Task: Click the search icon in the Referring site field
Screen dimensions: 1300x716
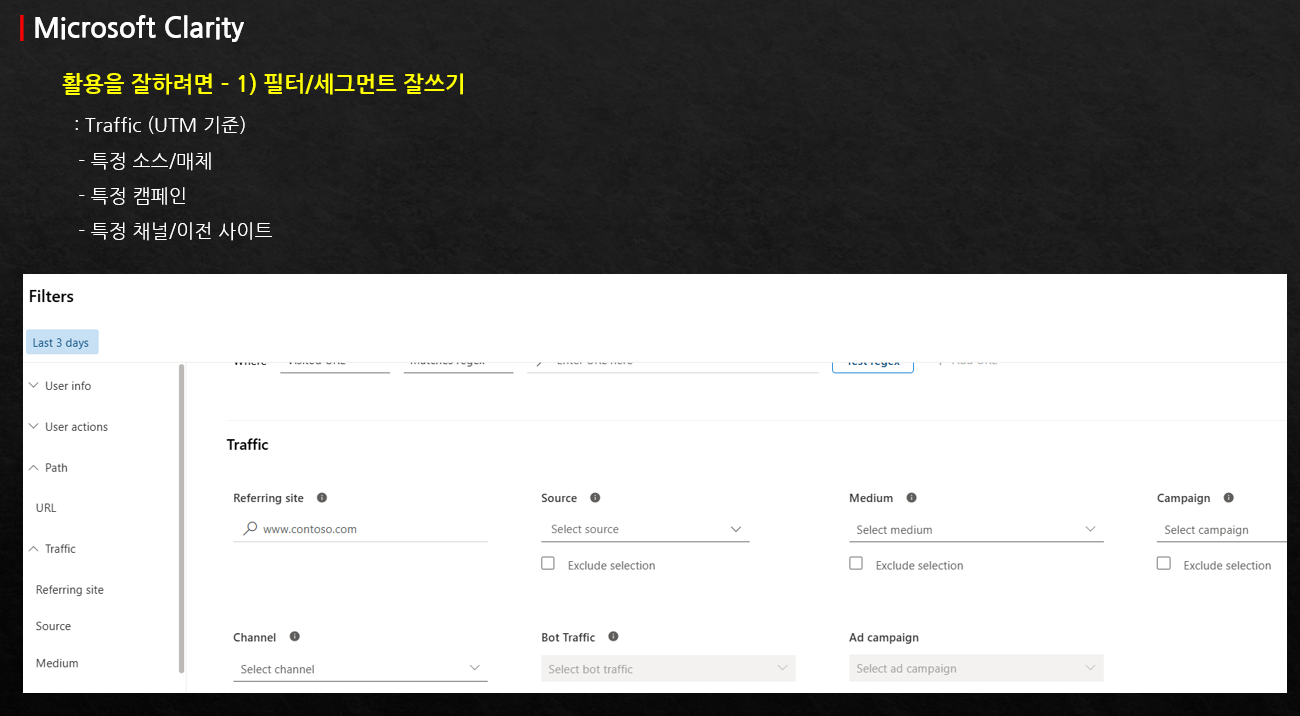Action: [247, 528]
